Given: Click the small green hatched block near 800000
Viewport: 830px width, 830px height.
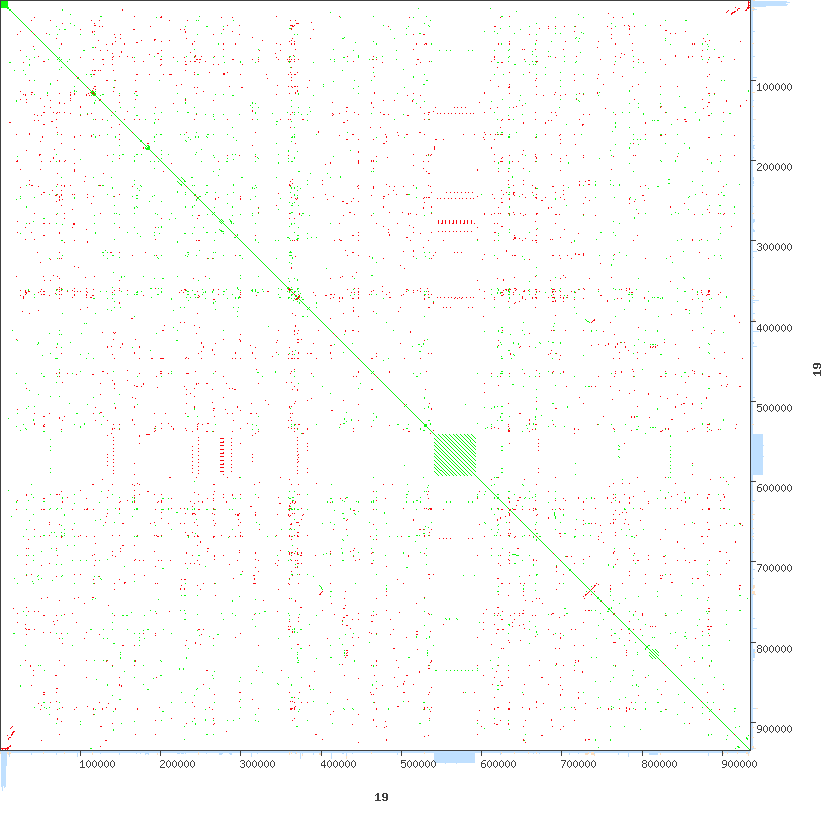Looking at the screenshot, I should (x=653, y=654).
